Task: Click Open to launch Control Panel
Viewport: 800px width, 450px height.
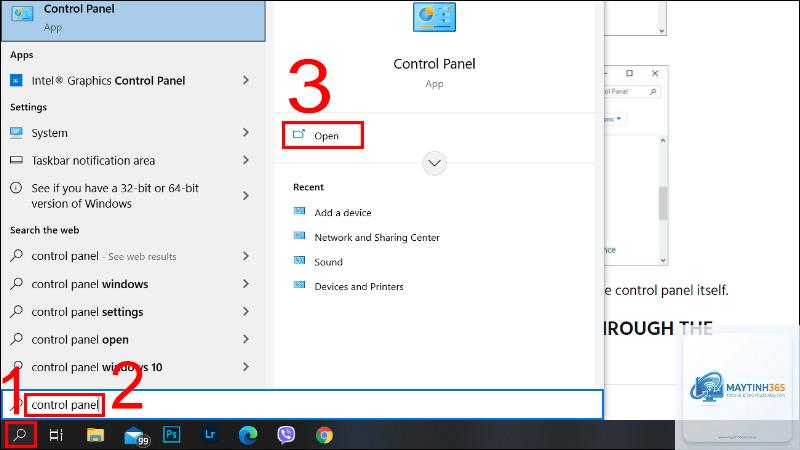Action: [x=322, y=135]
